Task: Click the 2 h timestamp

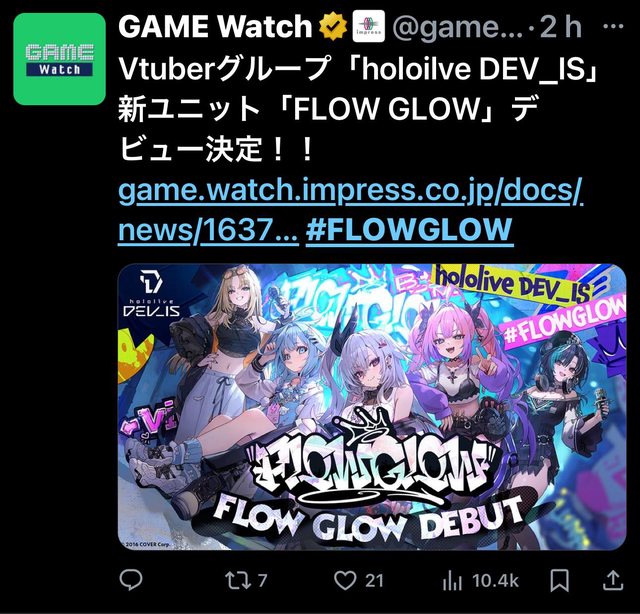Action: point(561,27)
